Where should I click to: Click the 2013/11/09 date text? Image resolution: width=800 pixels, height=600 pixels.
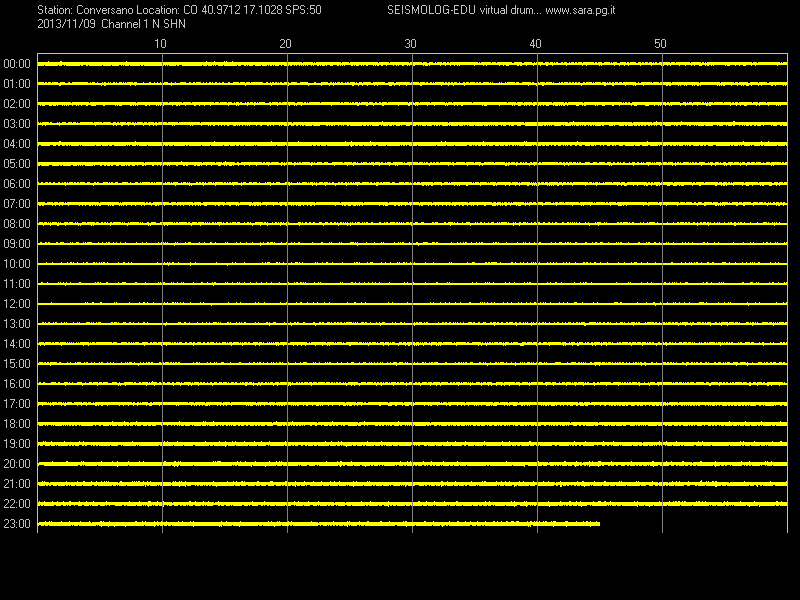click(x=66, y=24)
